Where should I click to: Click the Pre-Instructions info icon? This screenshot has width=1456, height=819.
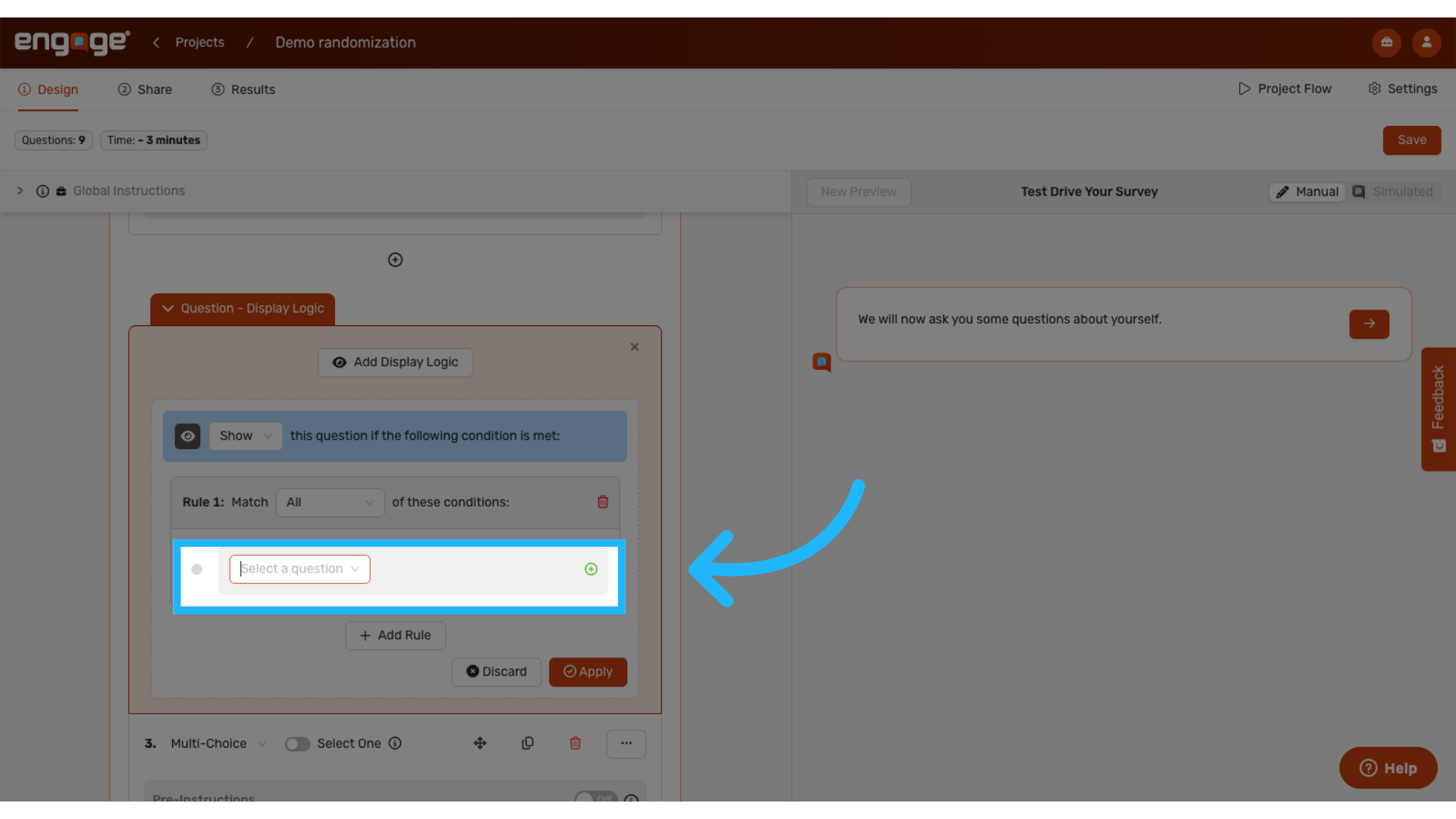(x=631, y=799)
